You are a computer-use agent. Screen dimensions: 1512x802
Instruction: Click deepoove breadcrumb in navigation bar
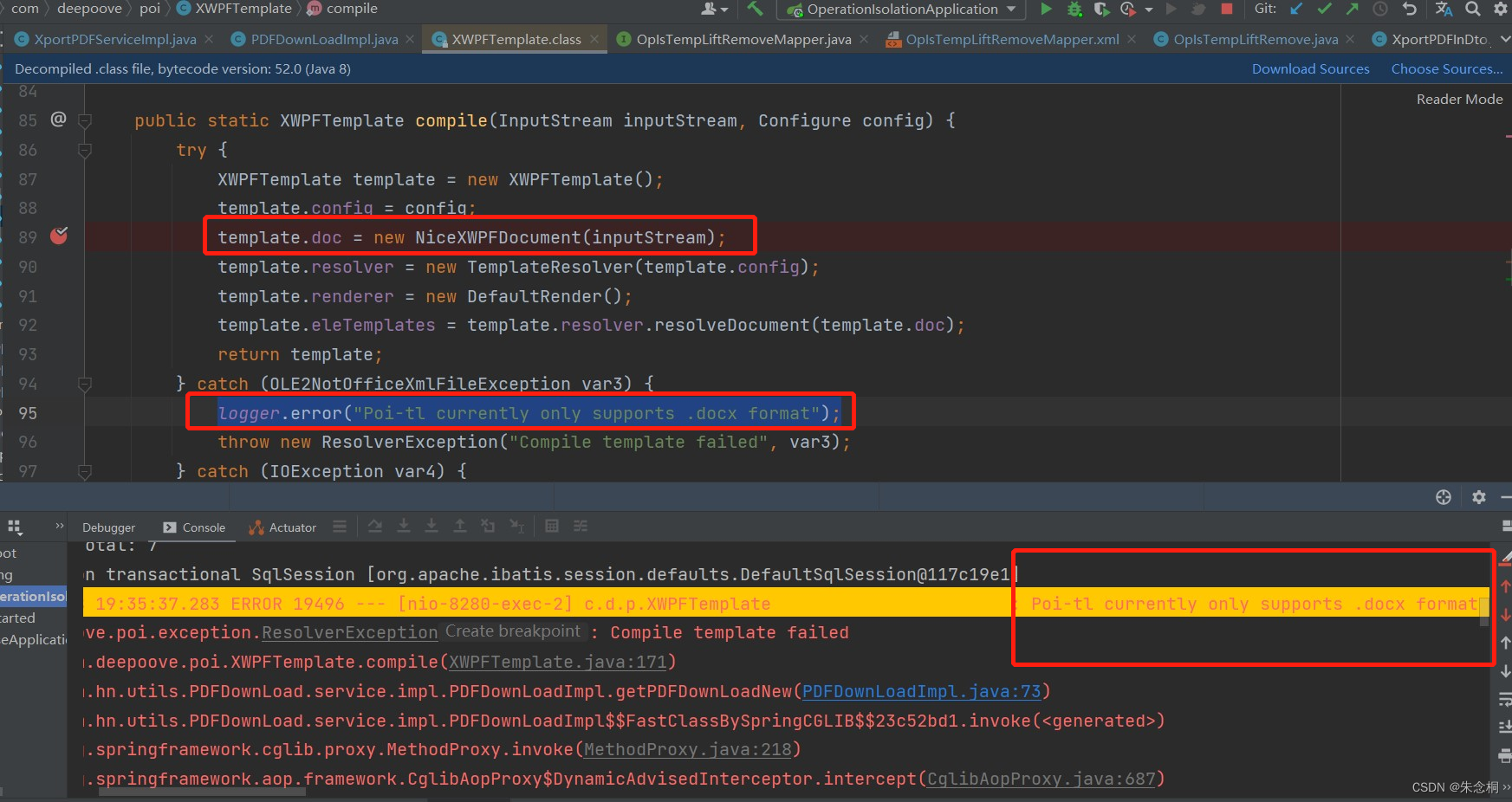pos(89,9)
